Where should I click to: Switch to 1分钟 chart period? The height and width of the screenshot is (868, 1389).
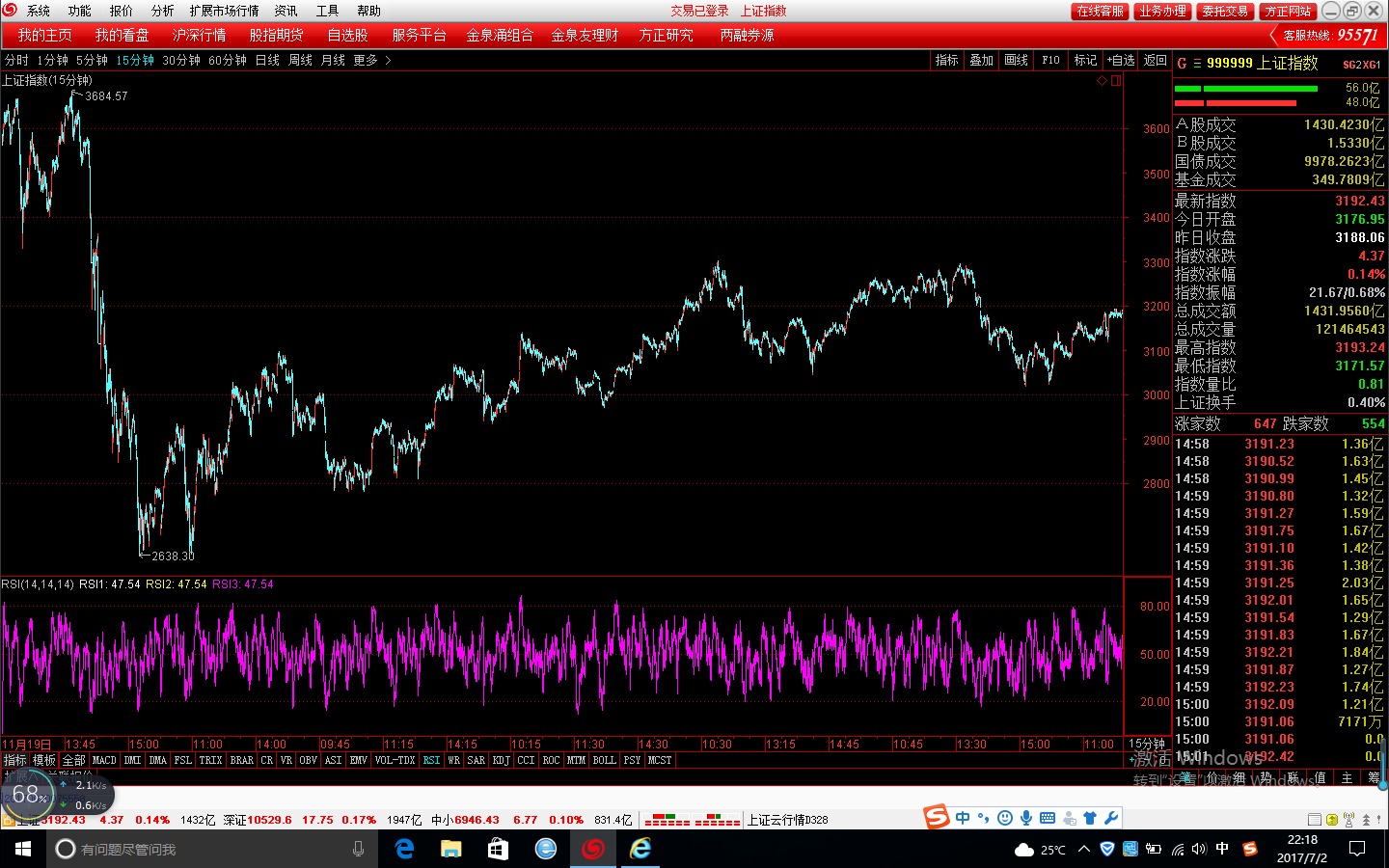[52, 60]
